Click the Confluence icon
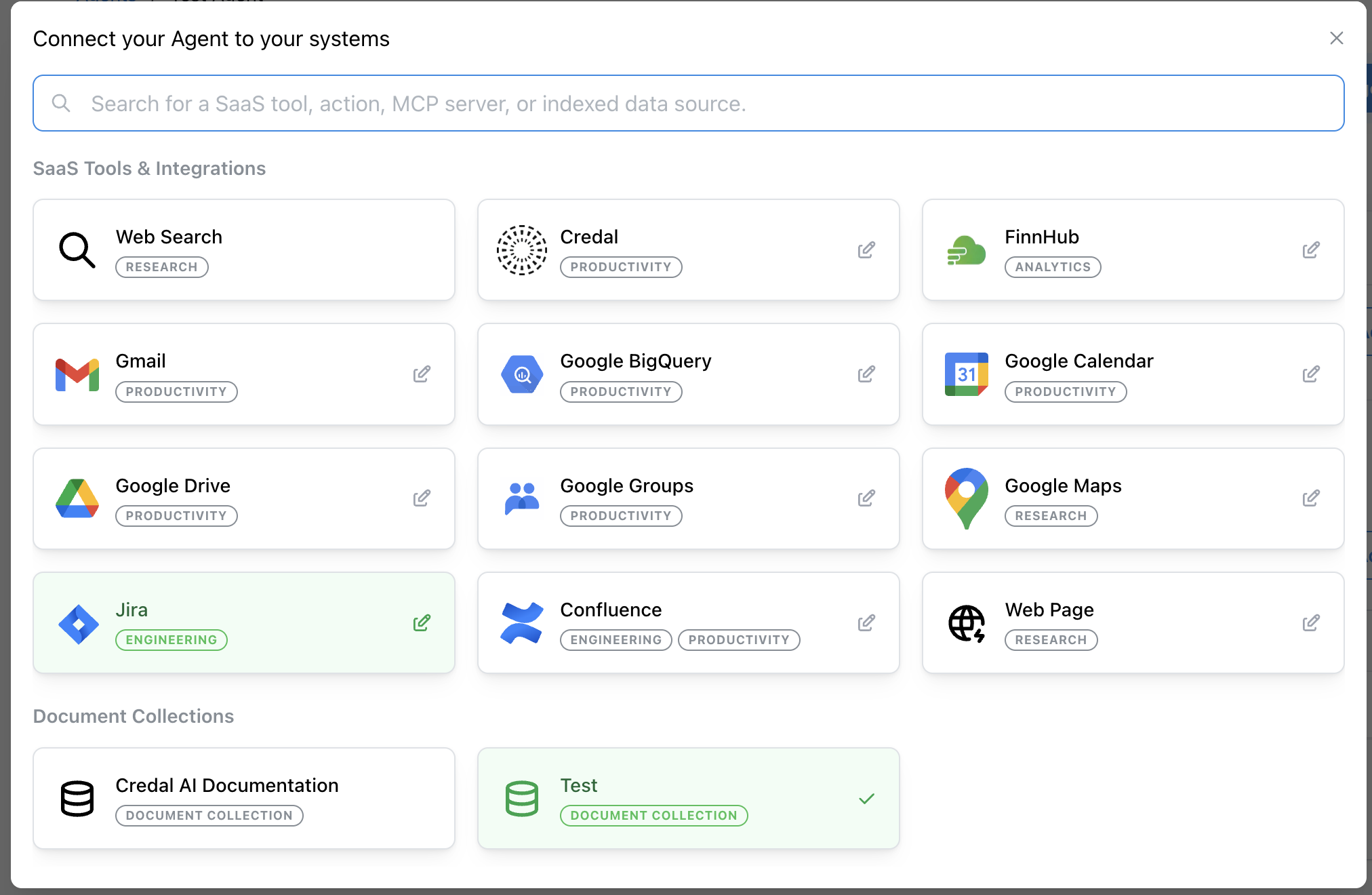This screenshot has width=1372, height=895. (x=521, y=622)
